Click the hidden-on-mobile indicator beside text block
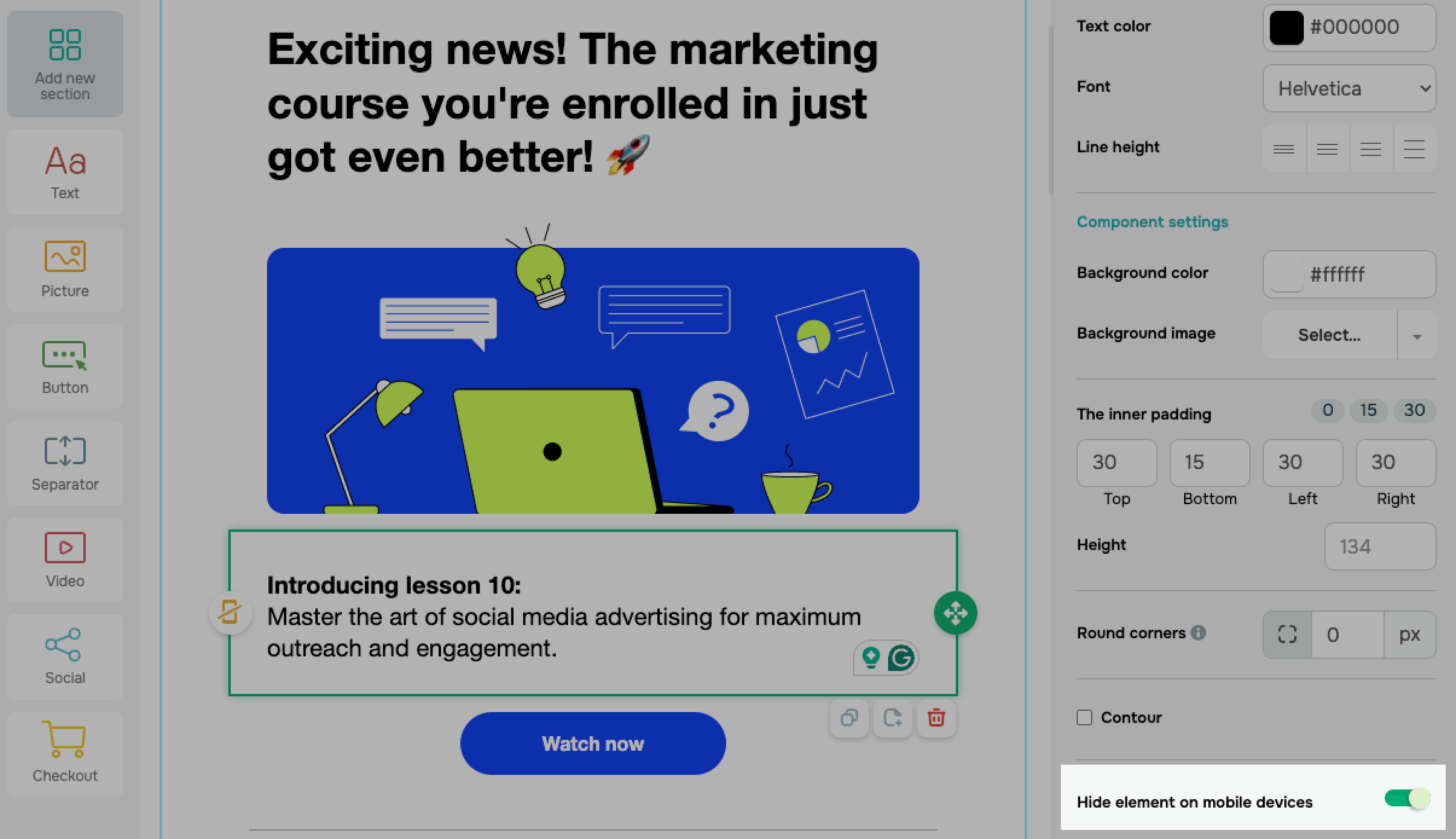 pos(230,613)
